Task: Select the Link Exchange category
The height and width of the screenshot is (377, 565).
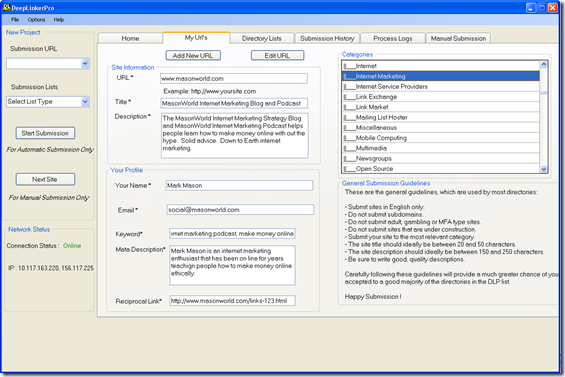Action: [x=440, y=97]
